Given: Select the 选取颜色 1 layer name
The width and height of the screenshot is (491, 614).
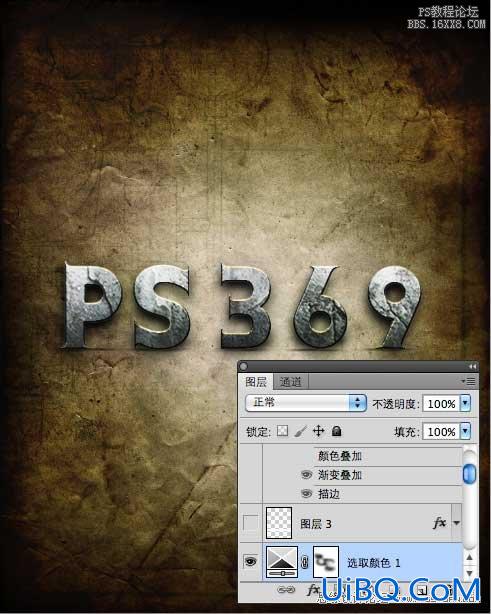Looking at the screenshot, I should (x=374, y=563).
